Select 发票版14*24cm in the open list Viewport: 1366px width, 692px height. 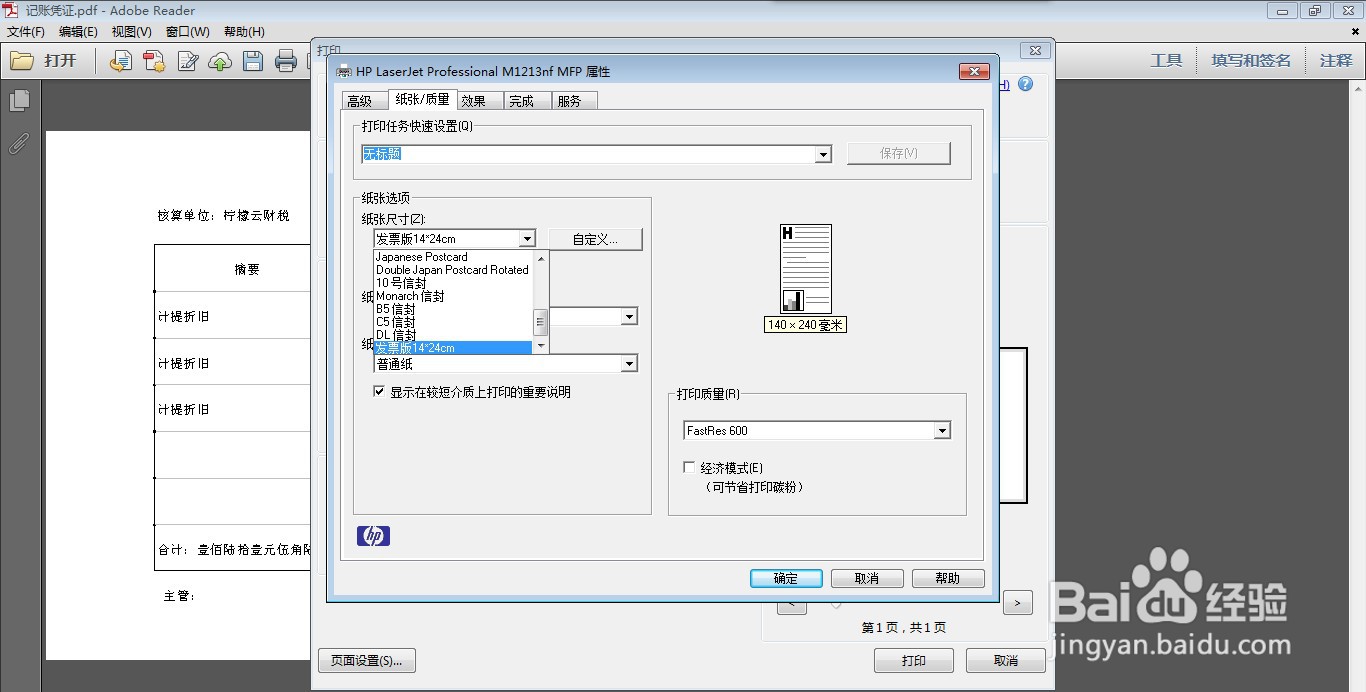coord(453,348)
